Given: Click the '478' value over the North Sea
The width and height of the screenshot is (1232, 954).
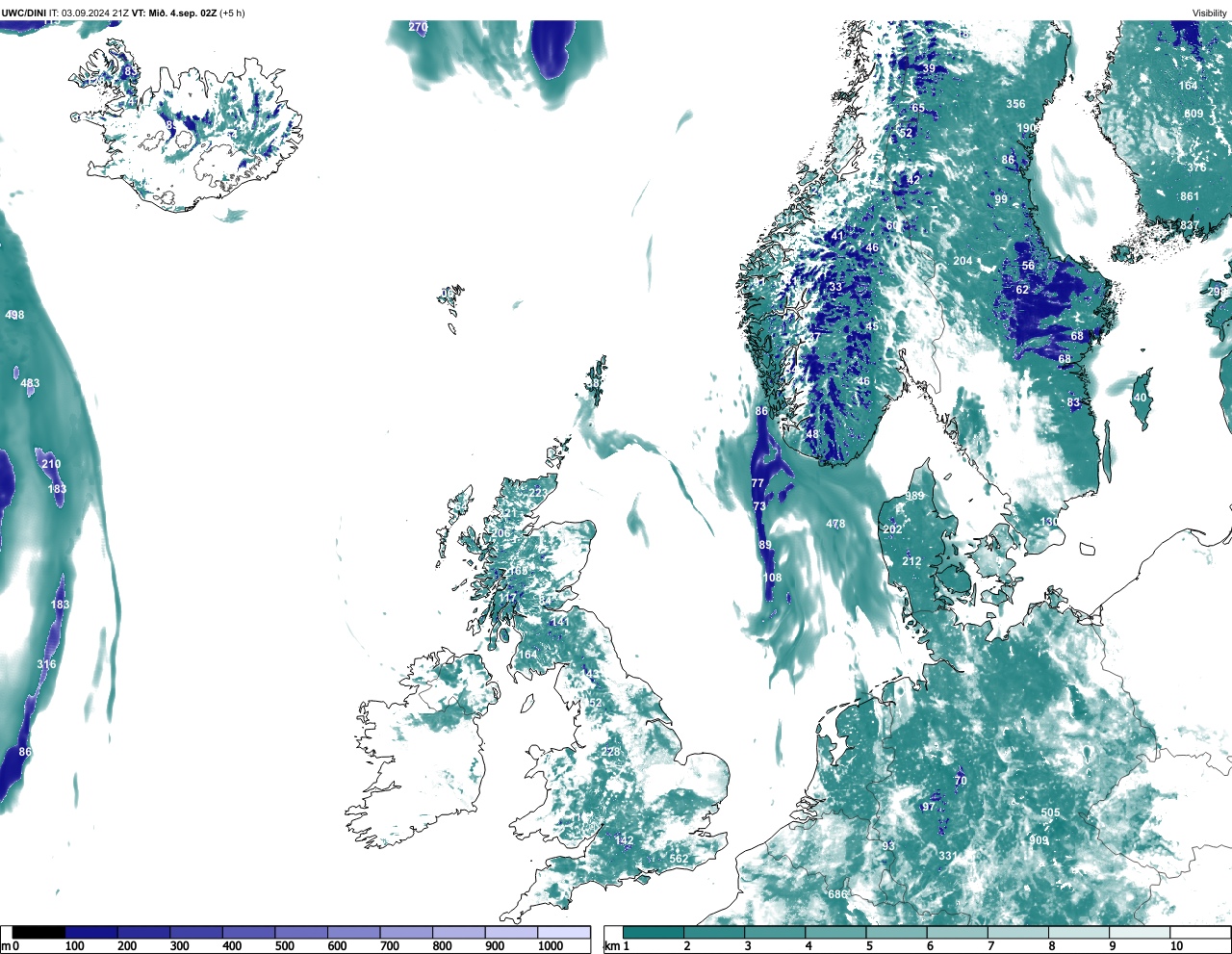Looking at the screenshot, I should click(x=835, y=524).
